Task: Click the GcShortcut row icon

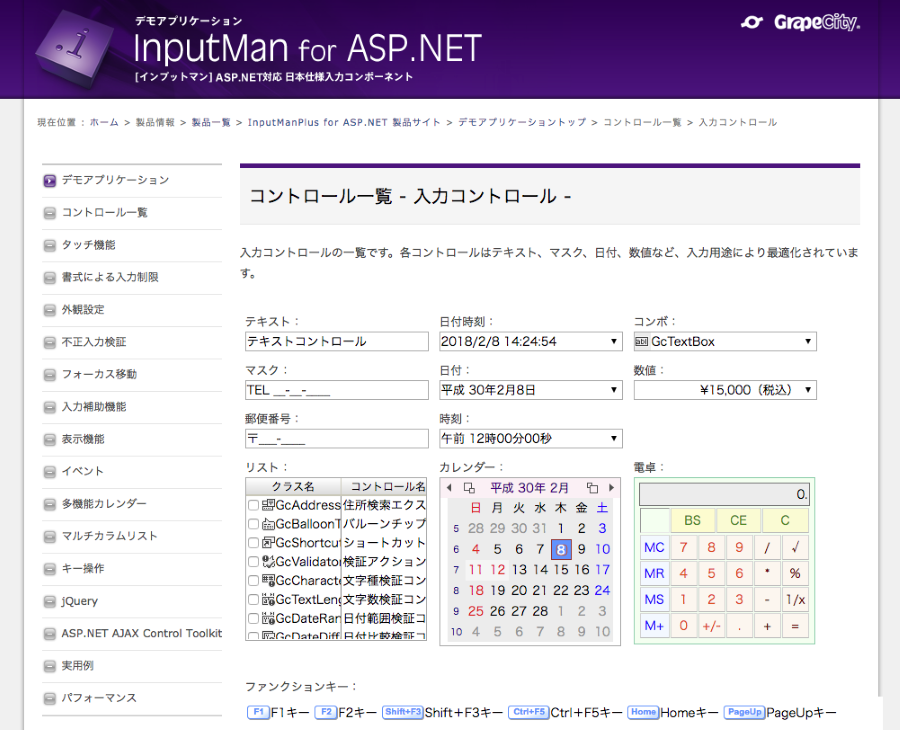Action: [x=268, y=542]
